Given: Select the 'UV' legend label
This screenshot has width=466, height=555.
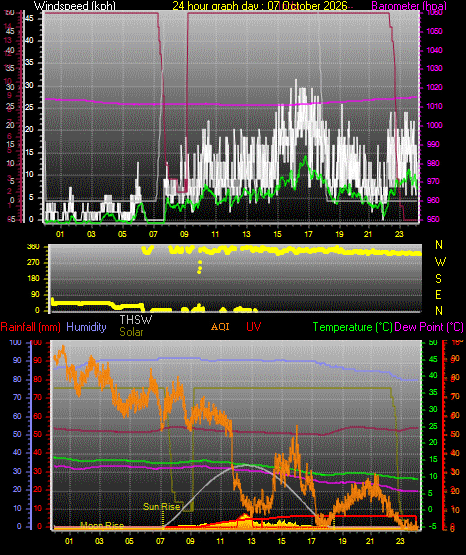Looking at the screenshot, I should coord(254,326).
